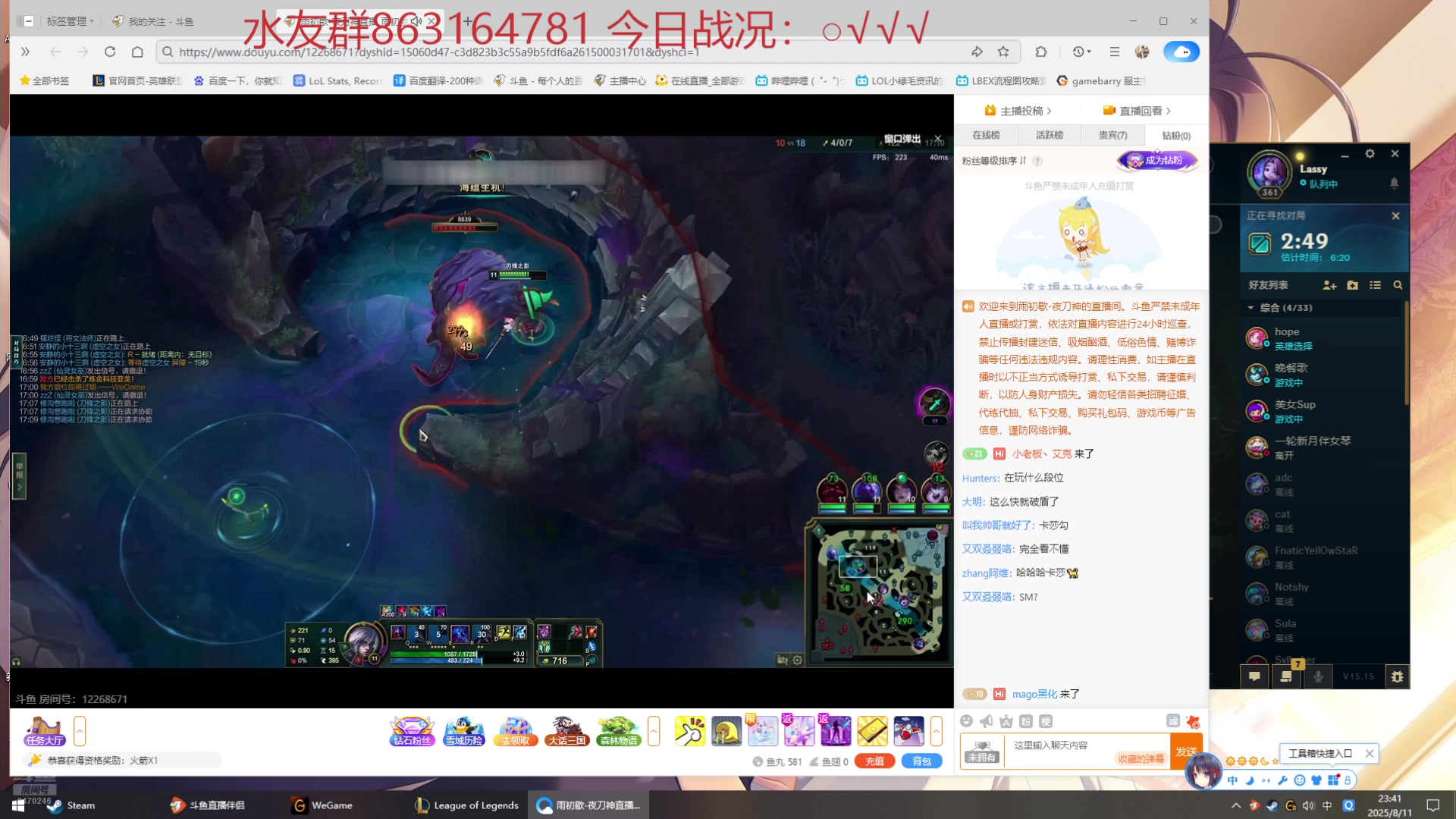
Task: Add a friend in League client
Action: pyautogui.click(x=1329, y=285)
